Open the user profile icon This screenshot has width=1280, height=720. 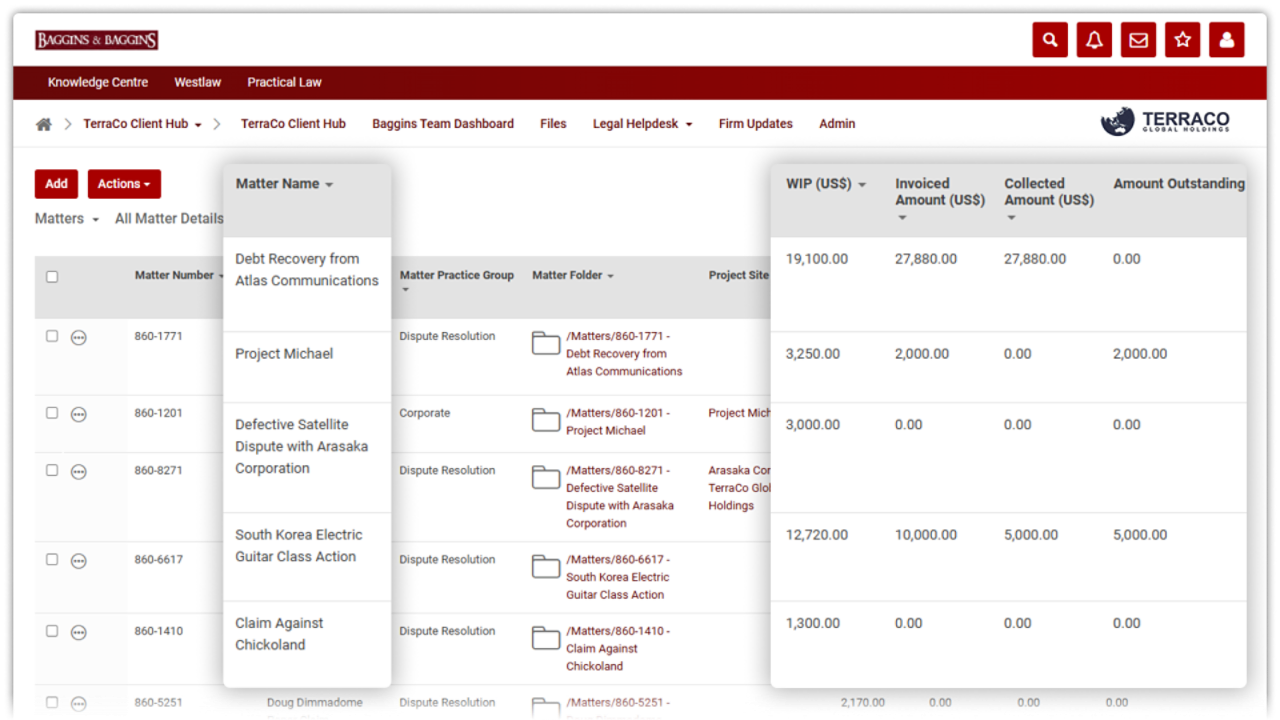click(1226, 40)
